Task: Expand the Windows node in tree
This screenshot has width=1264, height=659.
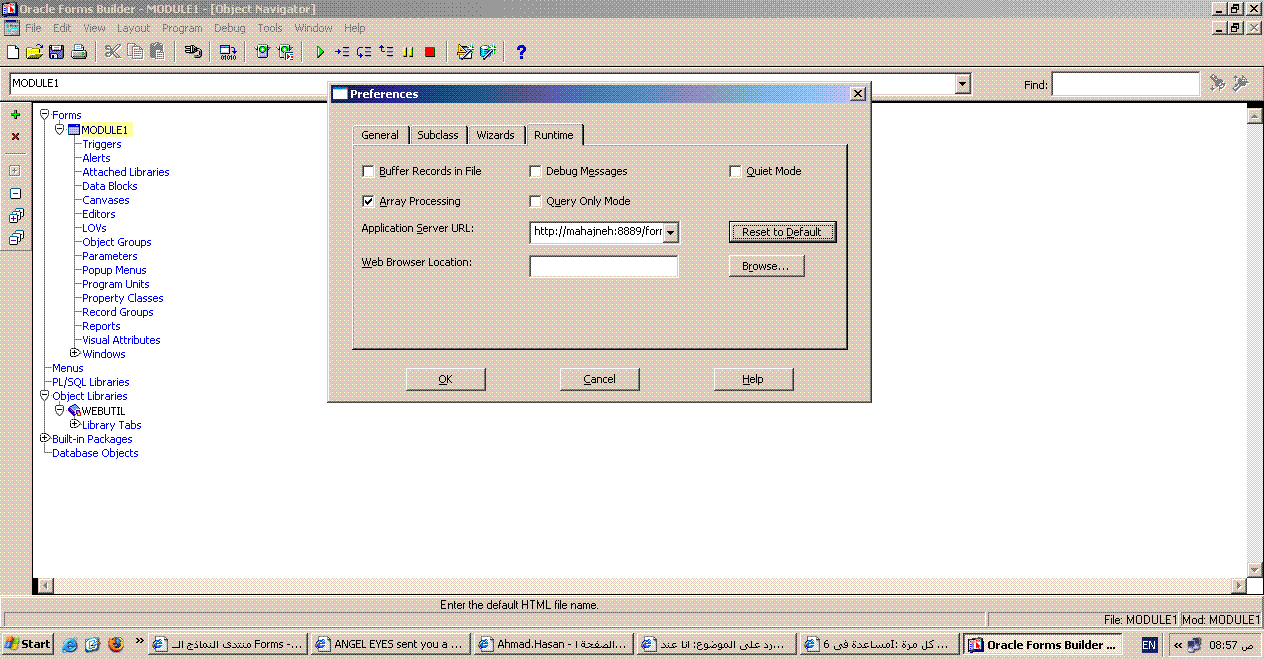Action: 75,353
